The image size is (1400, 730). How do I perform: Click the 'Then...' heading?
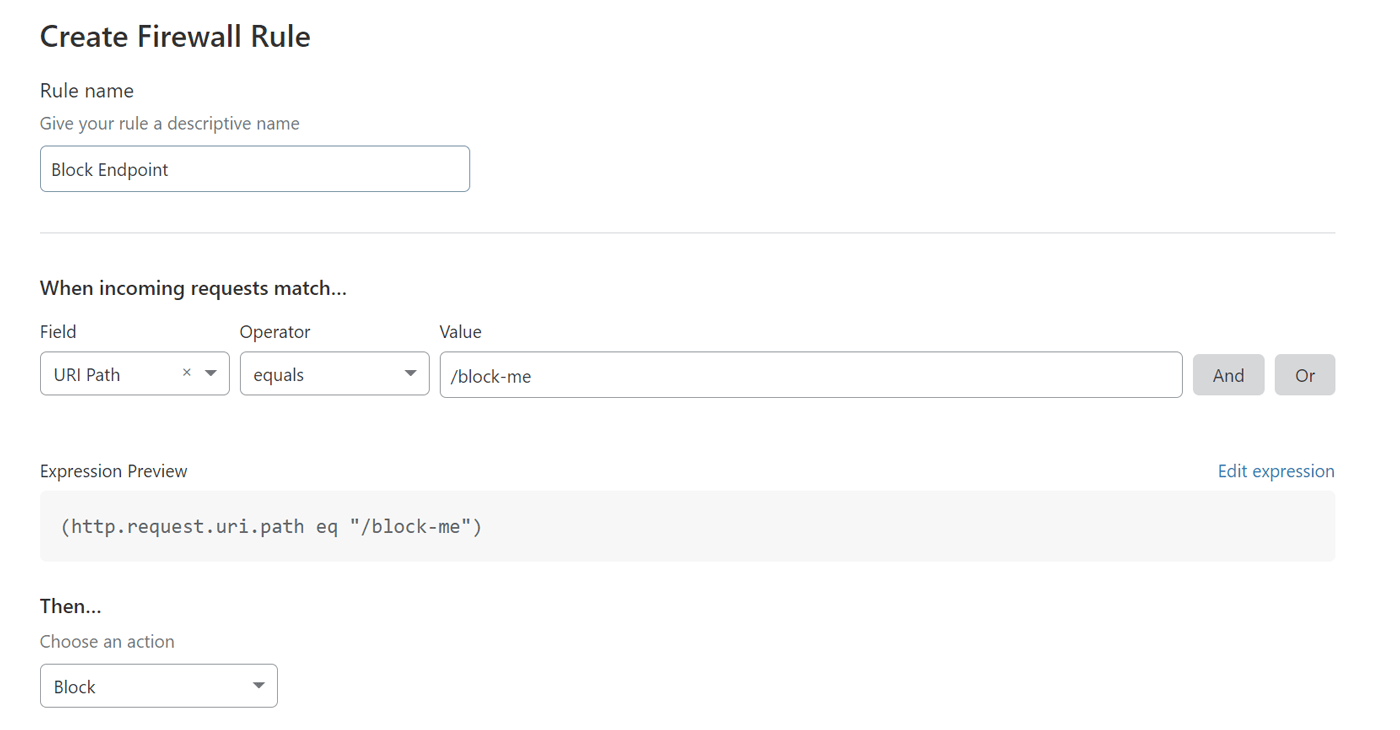click(71, 606)
